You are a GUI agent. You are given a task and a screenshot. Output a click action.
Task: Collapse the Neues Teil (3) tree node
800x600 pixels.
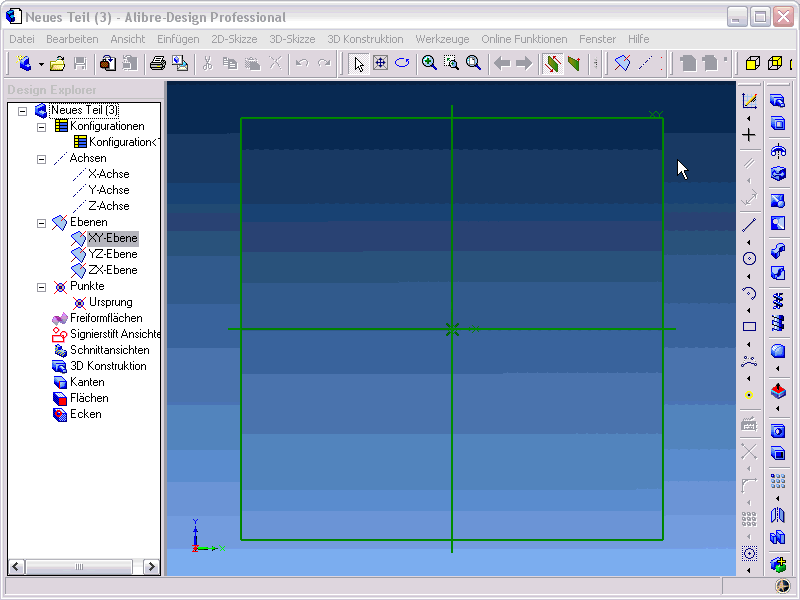(22, 111)
